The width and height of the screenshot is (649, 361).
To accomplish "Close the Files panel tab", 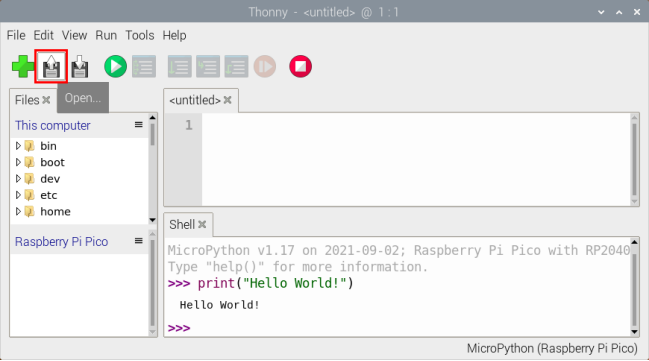I will [x=46, y=100].
